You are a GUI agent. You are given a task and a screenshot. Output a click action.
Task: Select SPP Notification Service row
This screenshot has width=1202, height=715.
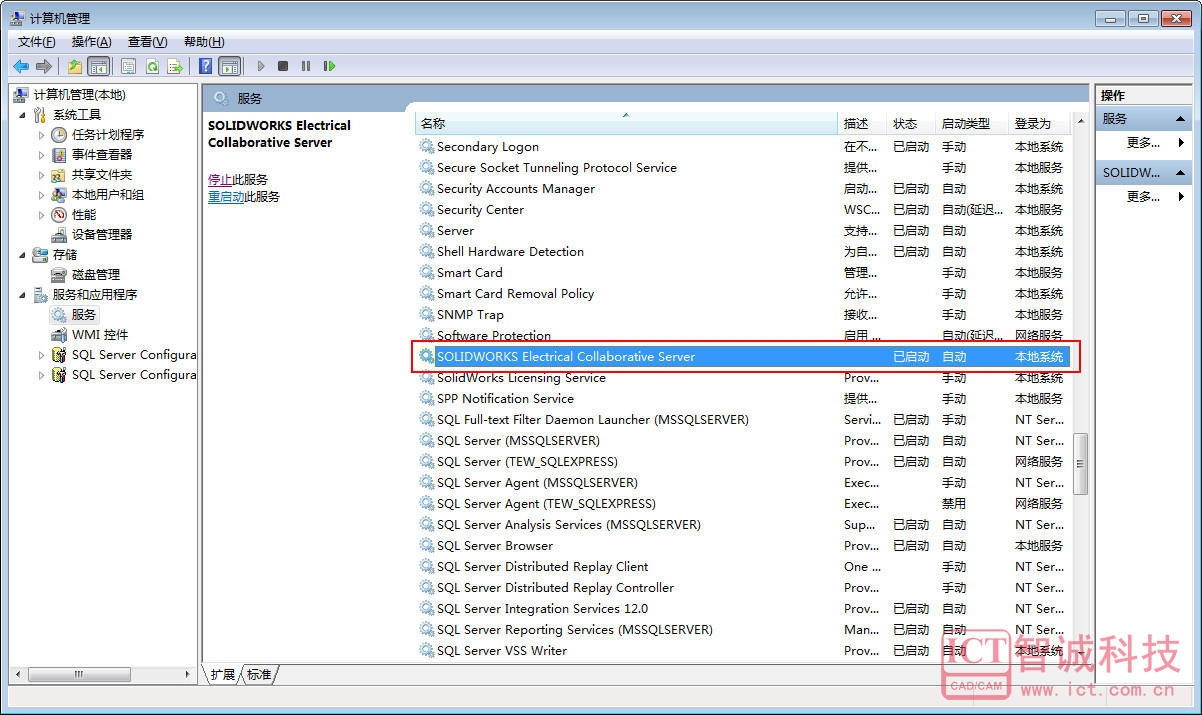[742, 398]
